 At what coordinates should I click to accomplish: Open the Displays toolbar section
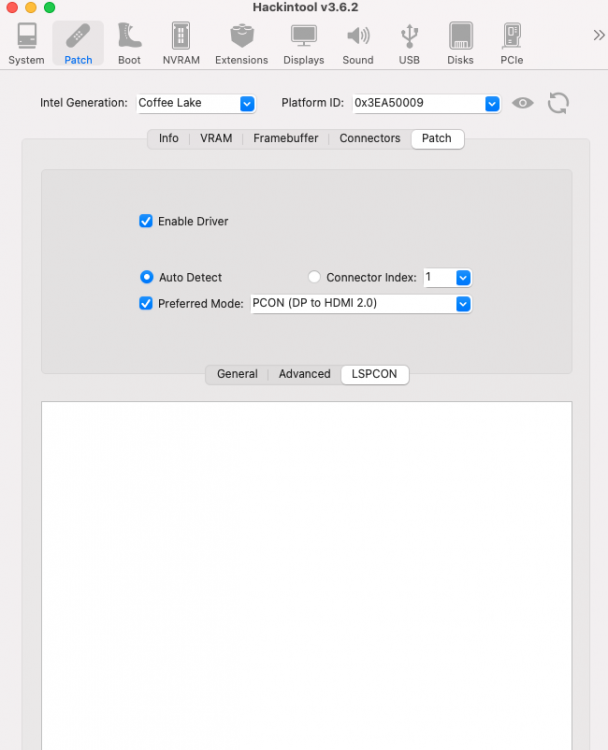(x=304, y=44)
